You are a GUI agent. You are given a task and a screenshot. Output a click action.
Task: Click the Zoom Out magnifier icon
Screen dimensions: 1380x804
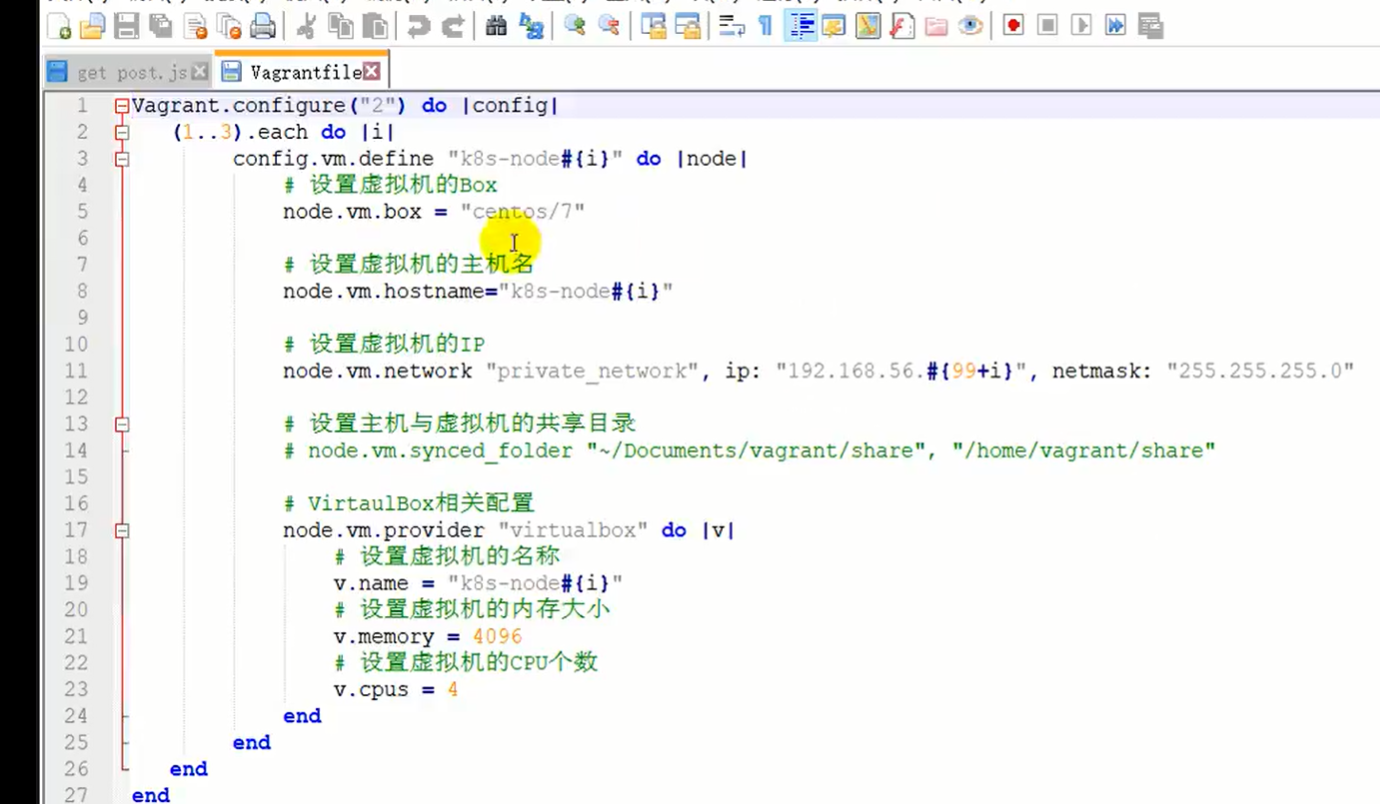point(608,26)
